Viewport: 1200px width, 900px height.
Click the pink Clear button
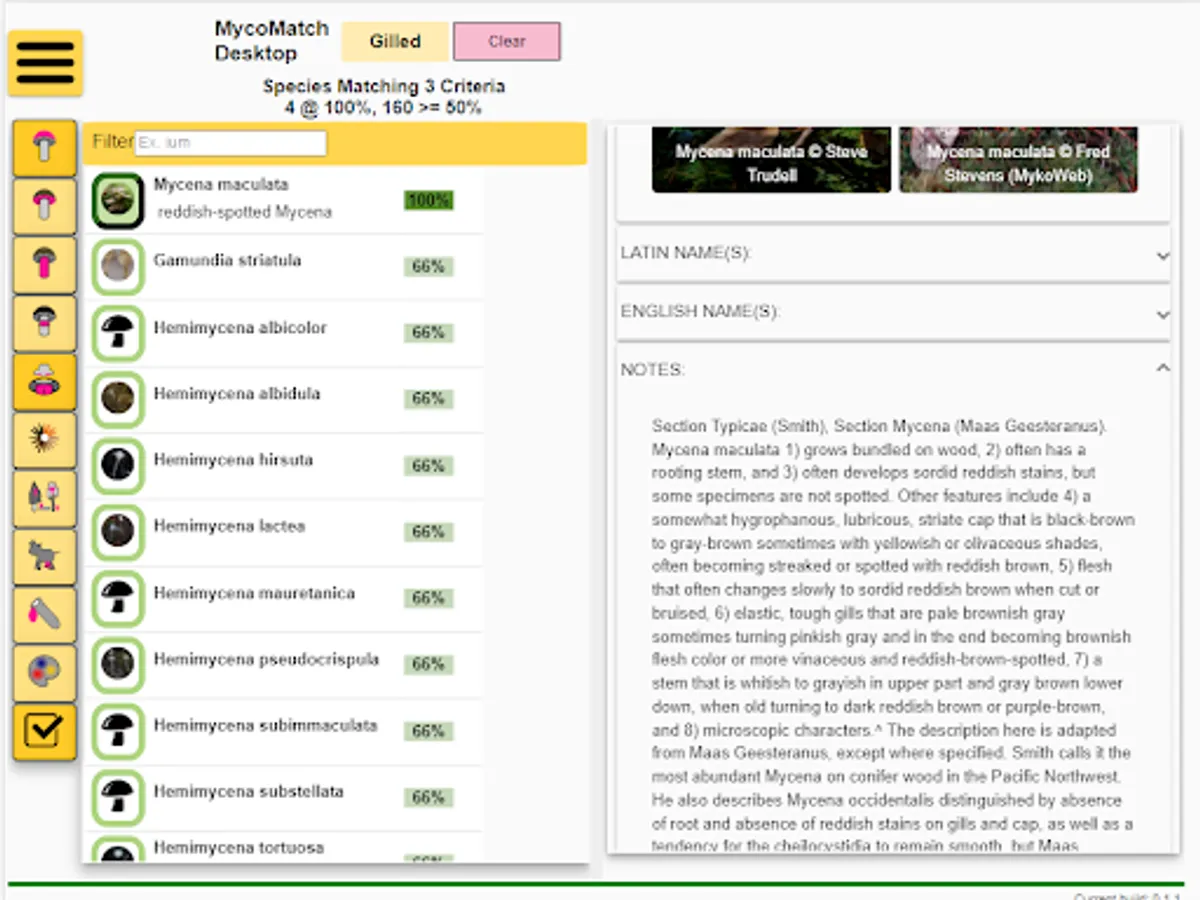pyautogui.click(x=507, y=42)
